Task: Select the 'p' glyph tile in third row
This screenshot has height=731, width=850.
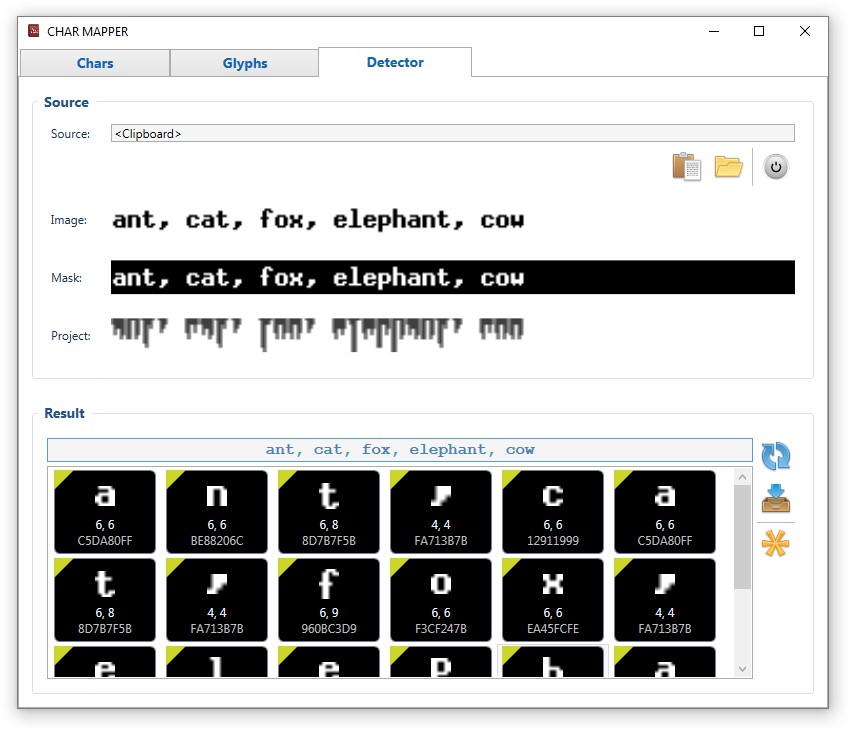Action: coord(441,662)
